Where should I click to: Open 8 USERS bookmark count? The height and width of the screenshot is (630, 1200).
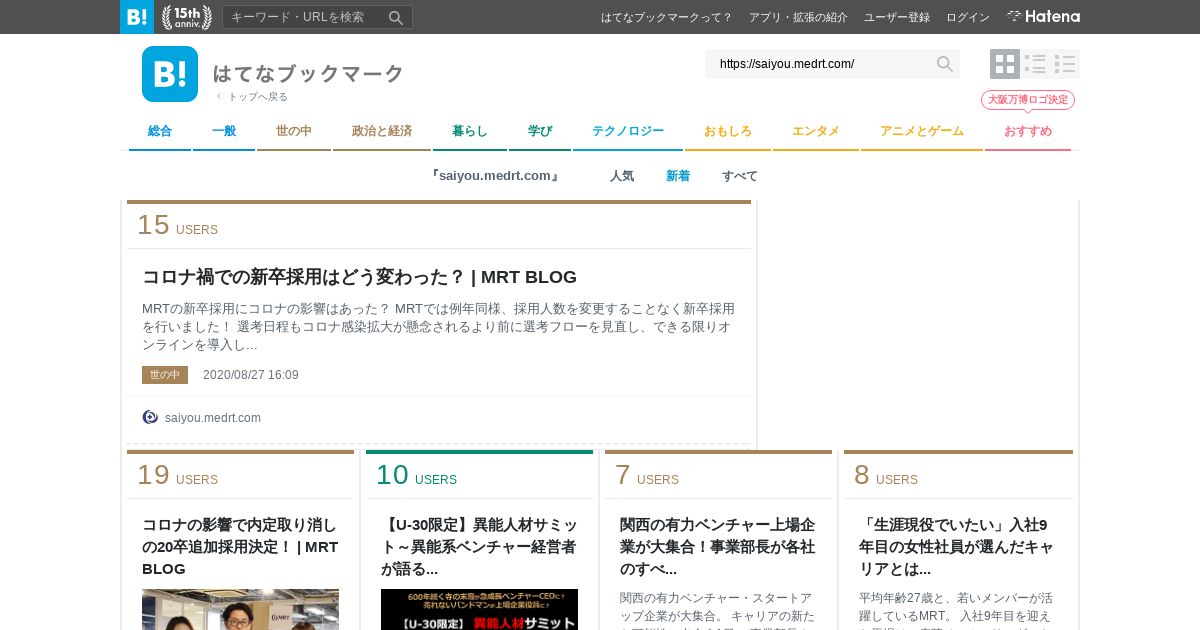point(886,475)
